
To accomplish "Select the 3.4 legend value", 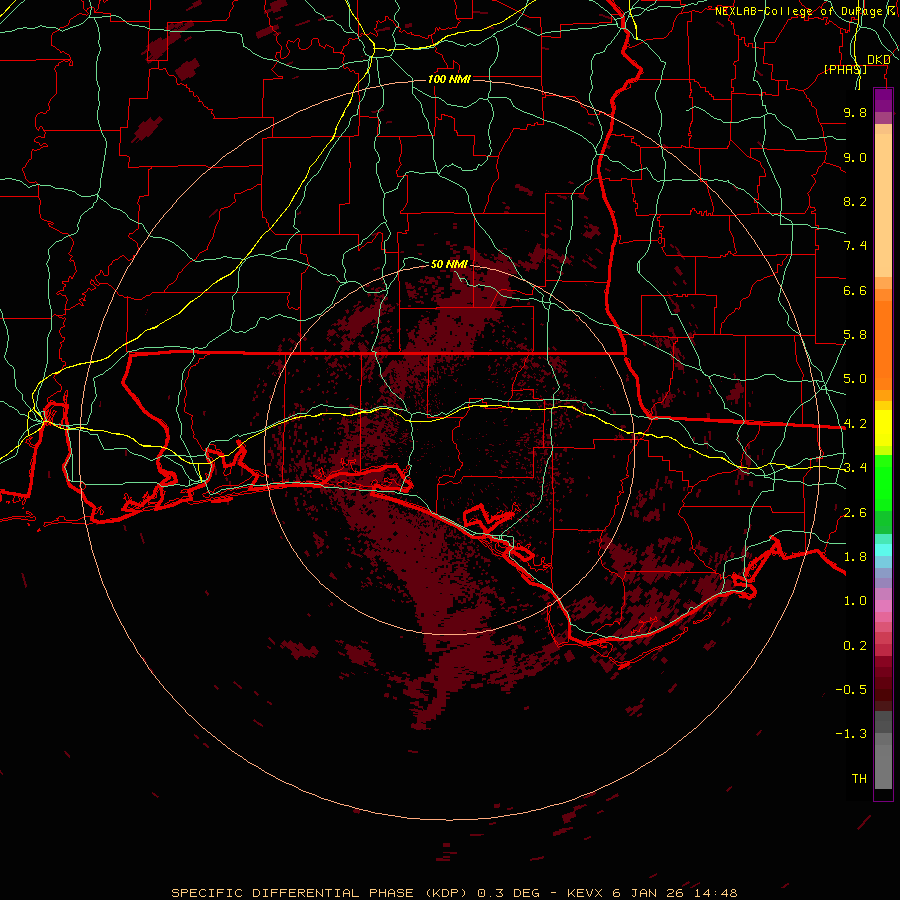I will (855, 468).
